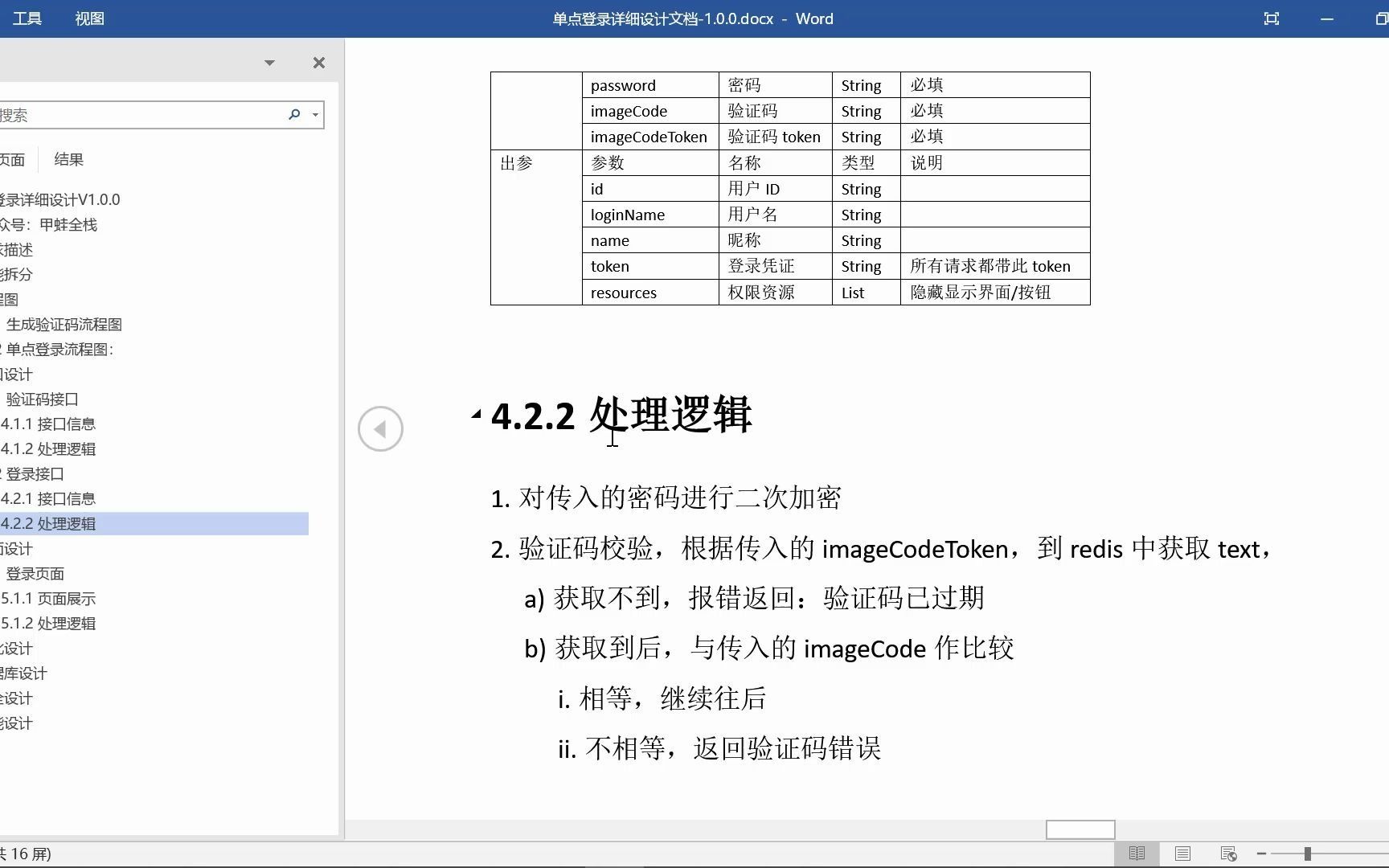Click the List type cell

(x=867, y=293)
